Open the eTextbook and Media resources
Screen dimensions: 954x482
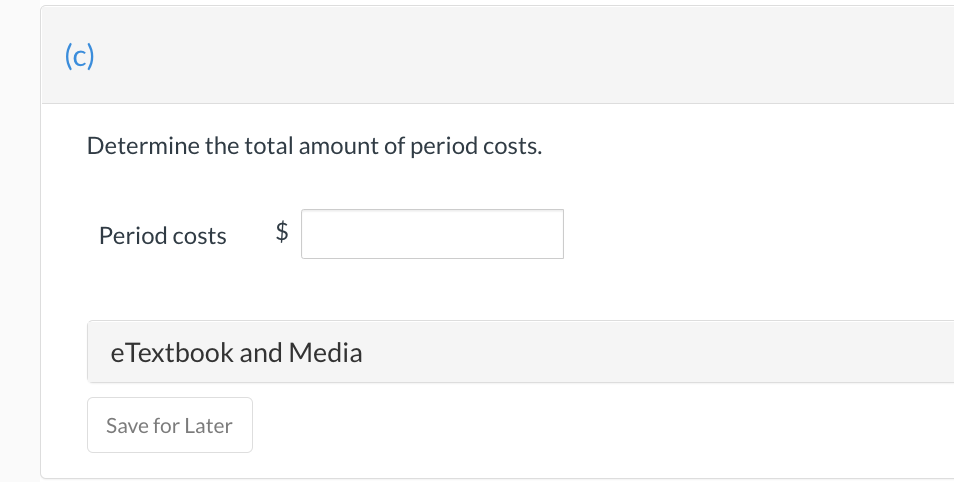click(237, 352)
